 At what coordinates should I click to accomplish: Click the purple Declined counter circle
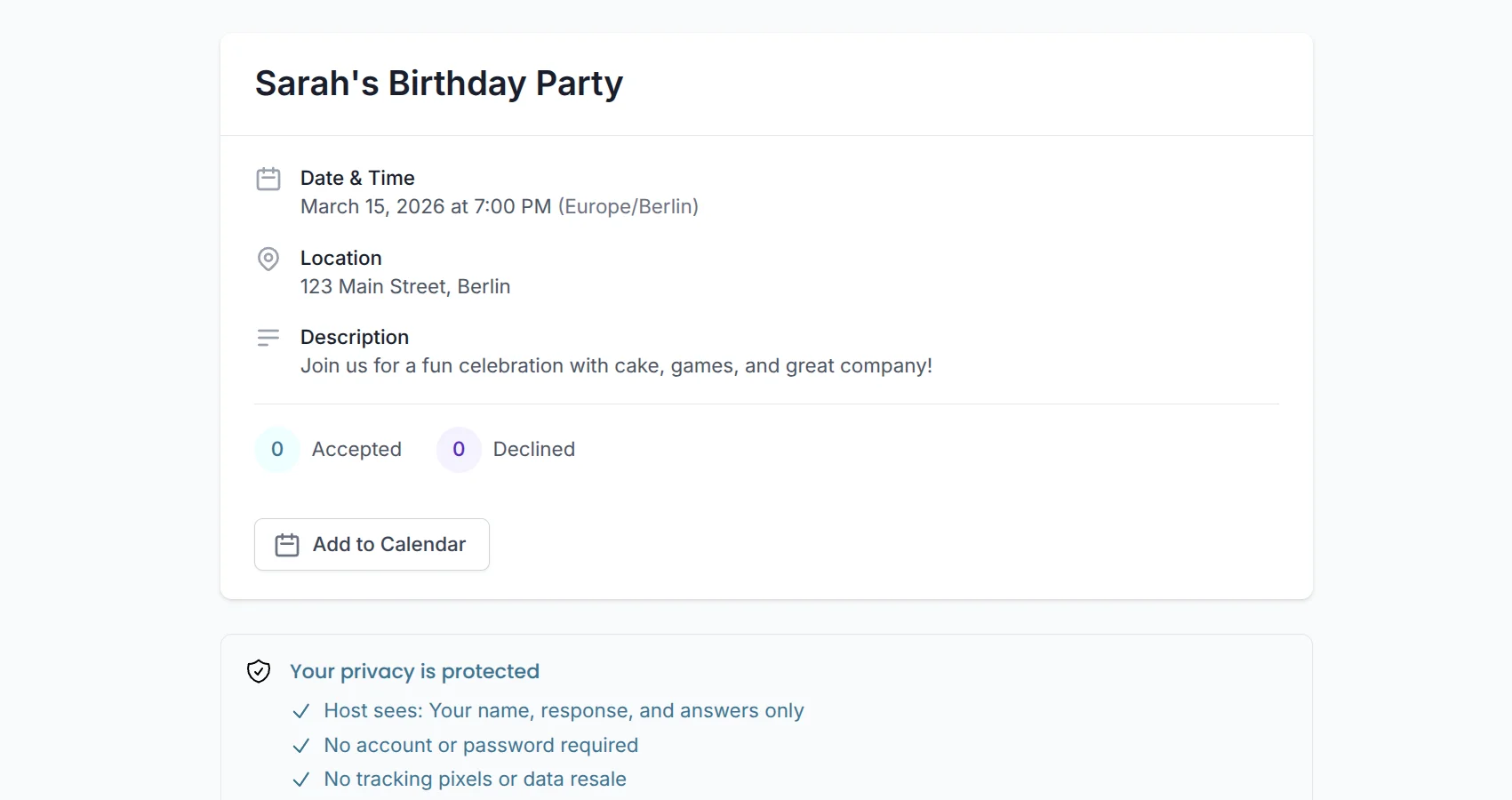[x=458, y=449]
